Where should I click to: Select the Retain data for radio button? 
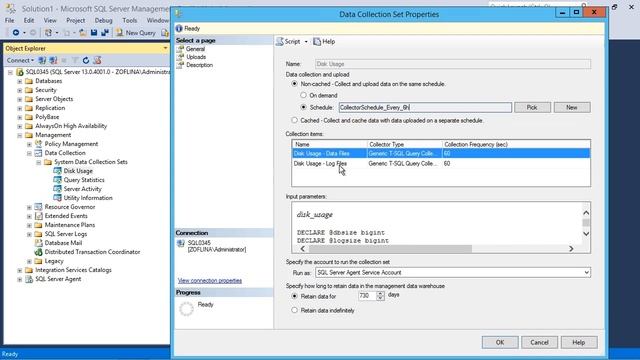[294, 296]
